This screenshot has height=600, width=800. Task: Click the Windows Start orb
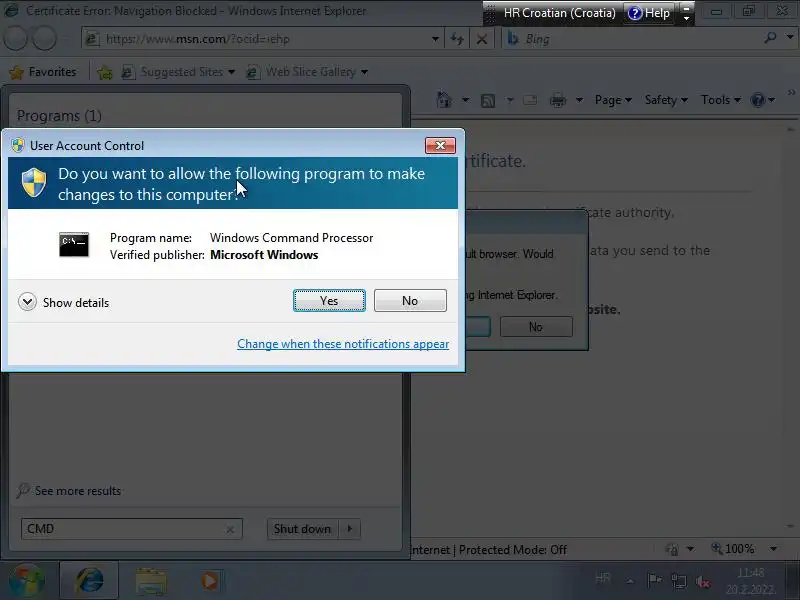click(x=27, y=581)
